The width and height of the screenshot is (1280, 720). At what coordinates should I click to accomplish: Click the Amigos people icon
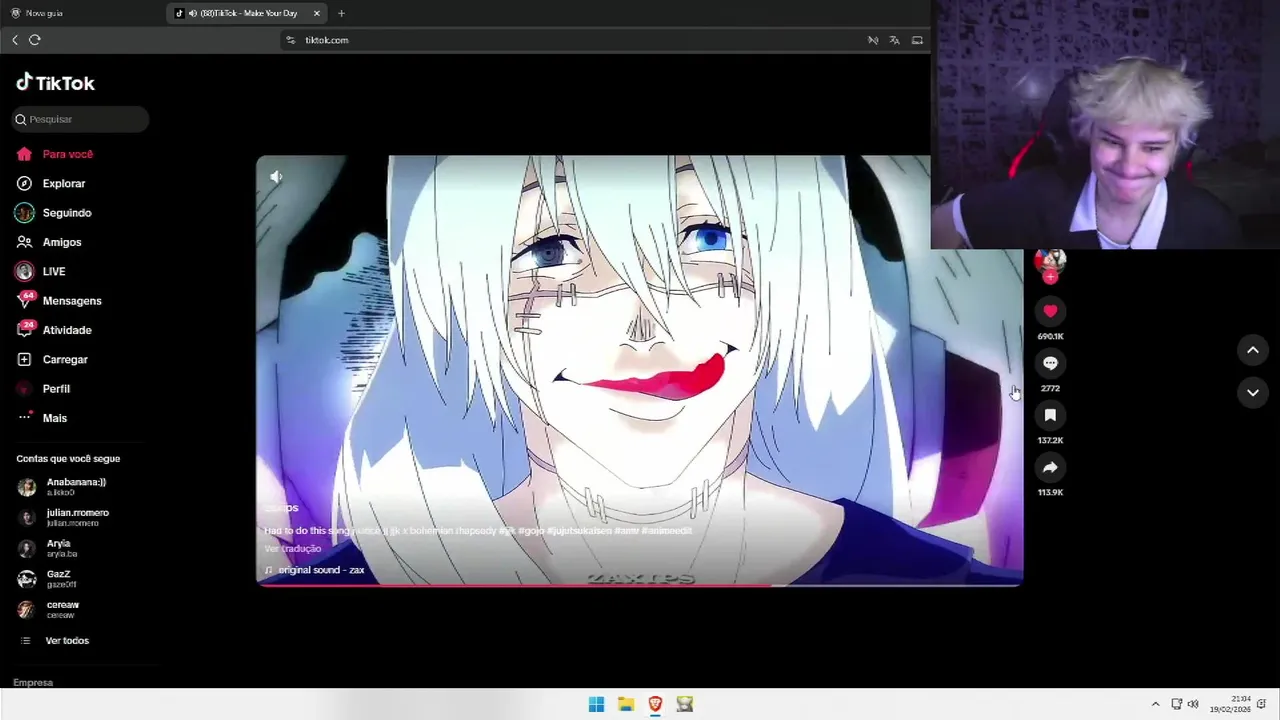coord(24,242)
